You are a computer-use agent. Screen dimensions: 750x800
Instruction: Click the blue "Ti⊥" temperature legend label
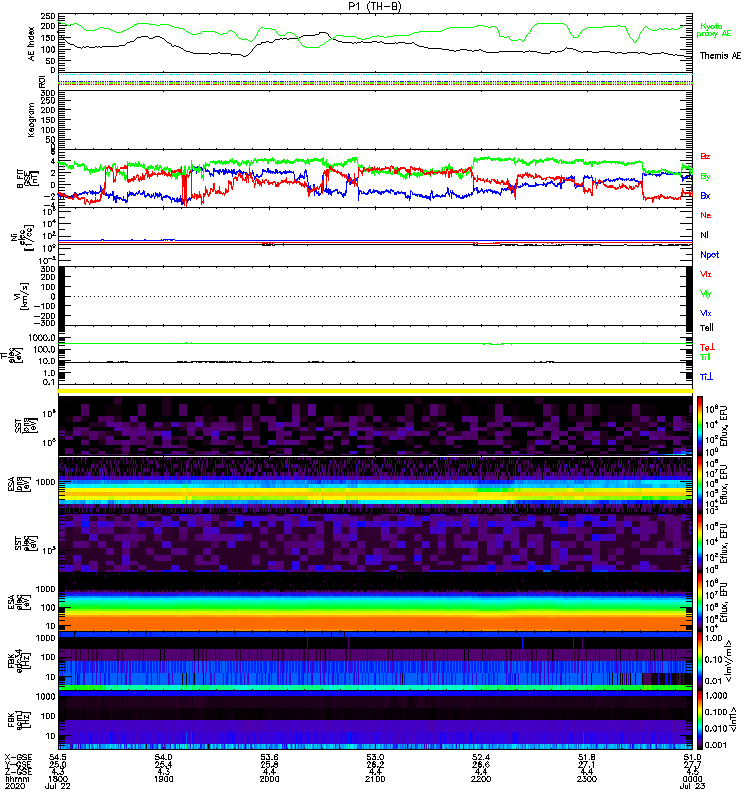(x=706, y=377)
